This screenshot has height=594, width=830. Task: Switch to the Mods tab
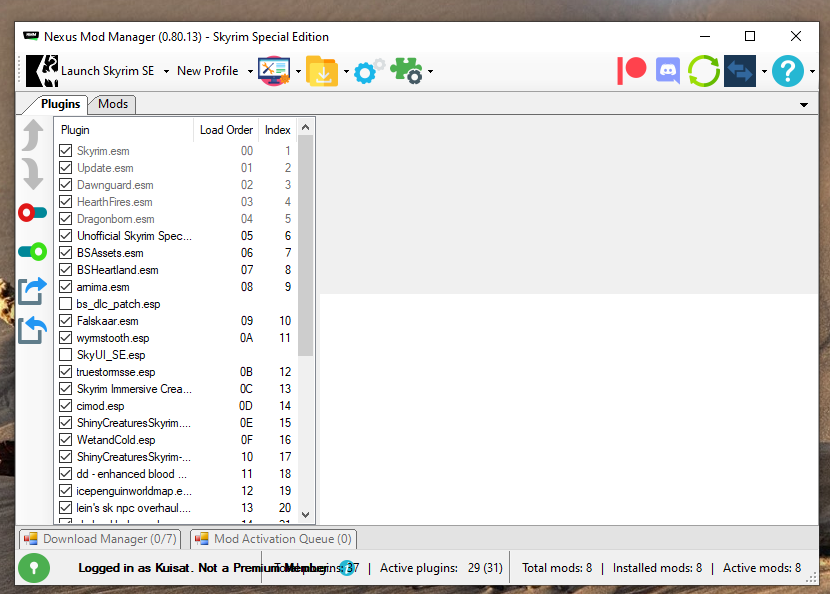point(112,104)
